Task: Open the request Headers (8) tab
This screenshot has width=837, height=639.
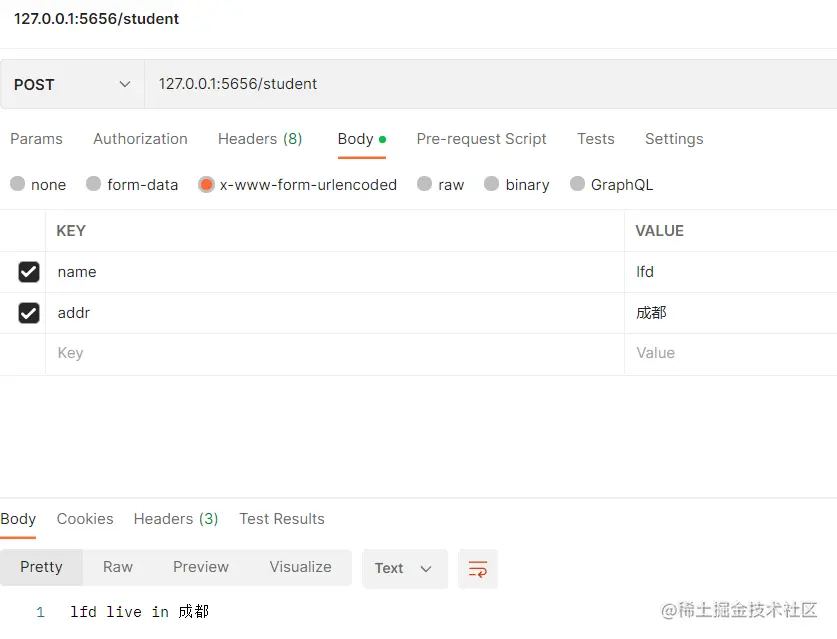Action: coord(260,139)
